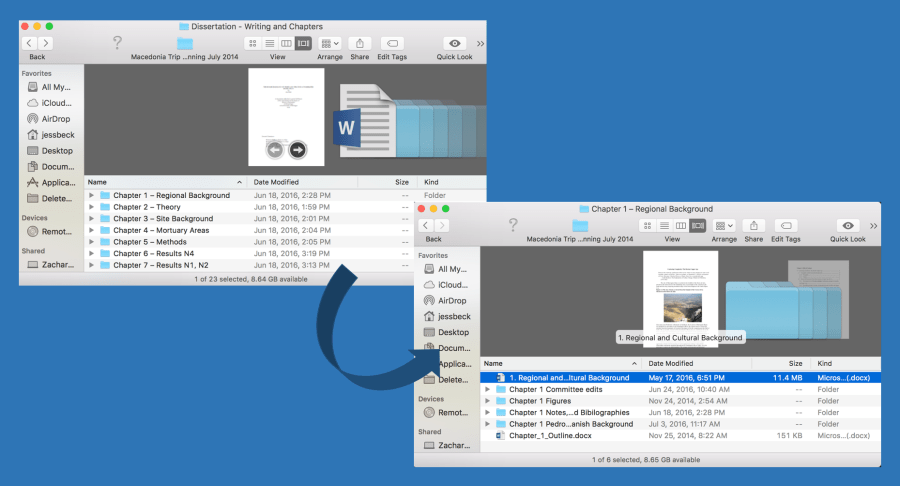900x486 pixels.
Task: Show more toolbar items in Chapter 1 window
Action: (874, 226)
